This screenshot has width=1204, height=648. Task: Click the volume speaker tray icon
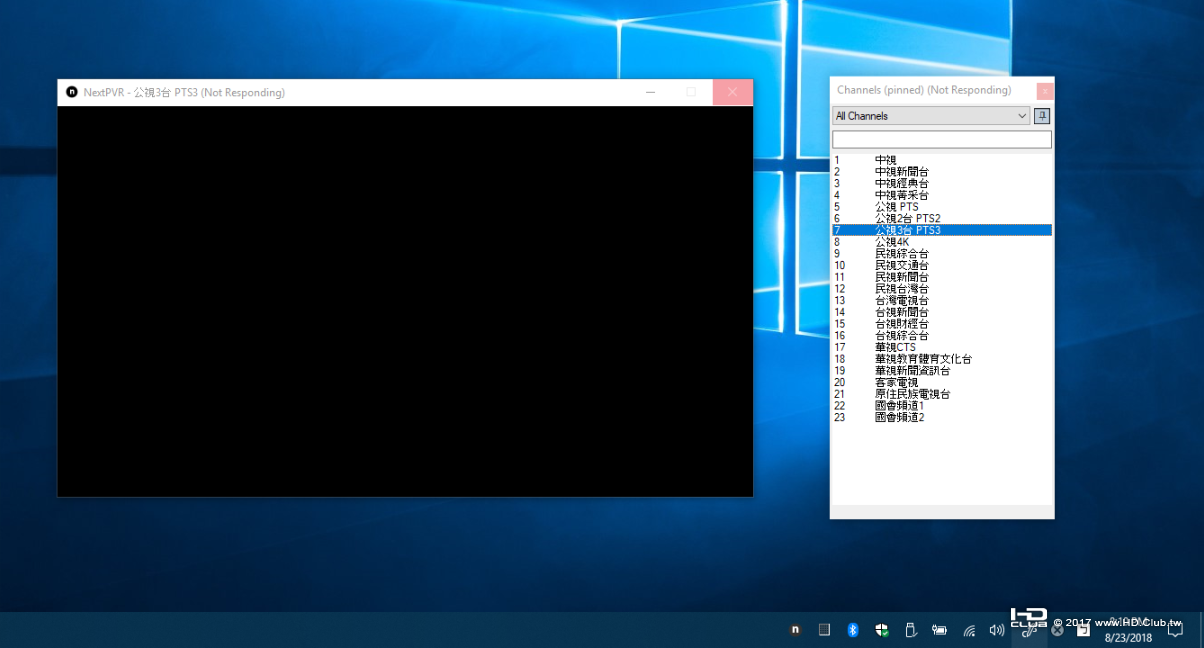pyautogui.click(x=996, y=630)
